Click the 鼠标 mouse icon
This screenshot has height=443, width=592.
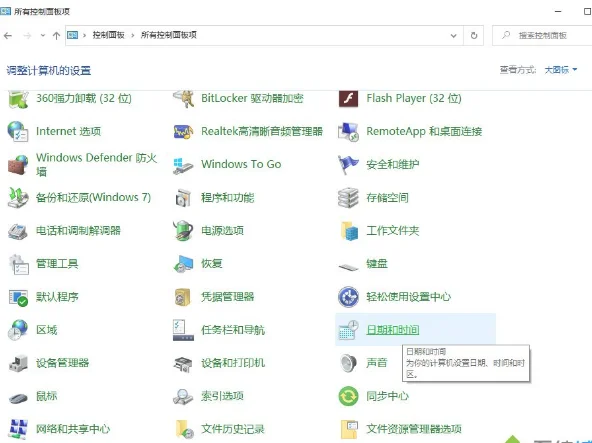pyautogui.click(x=18, y=397)
